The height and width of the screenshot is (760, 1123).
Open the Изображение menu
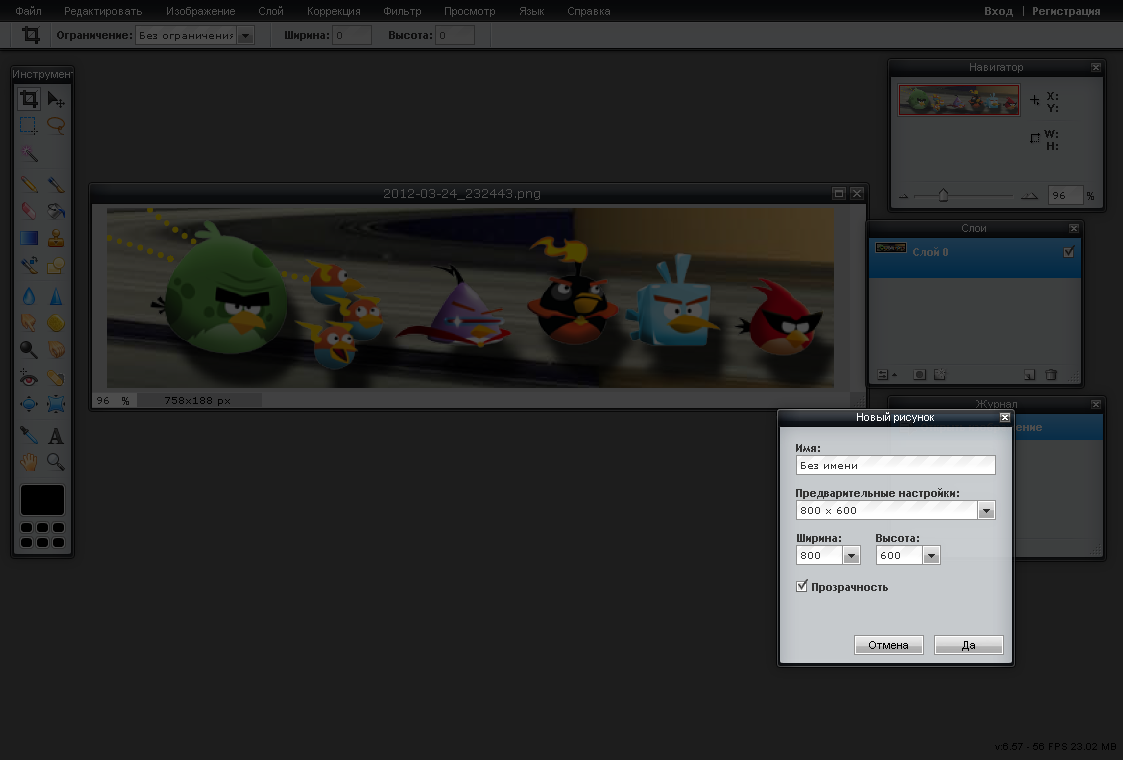pos(201,11)
